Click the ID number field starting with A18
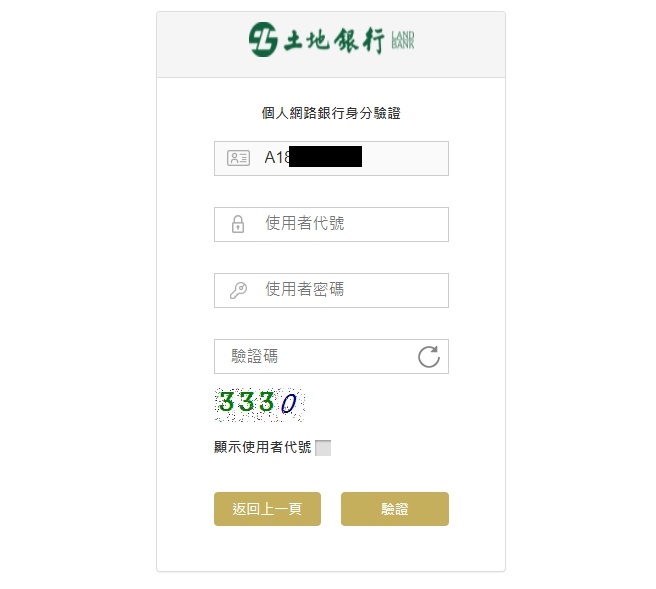This screenshot has width=656, height=589. click(331, 158)
